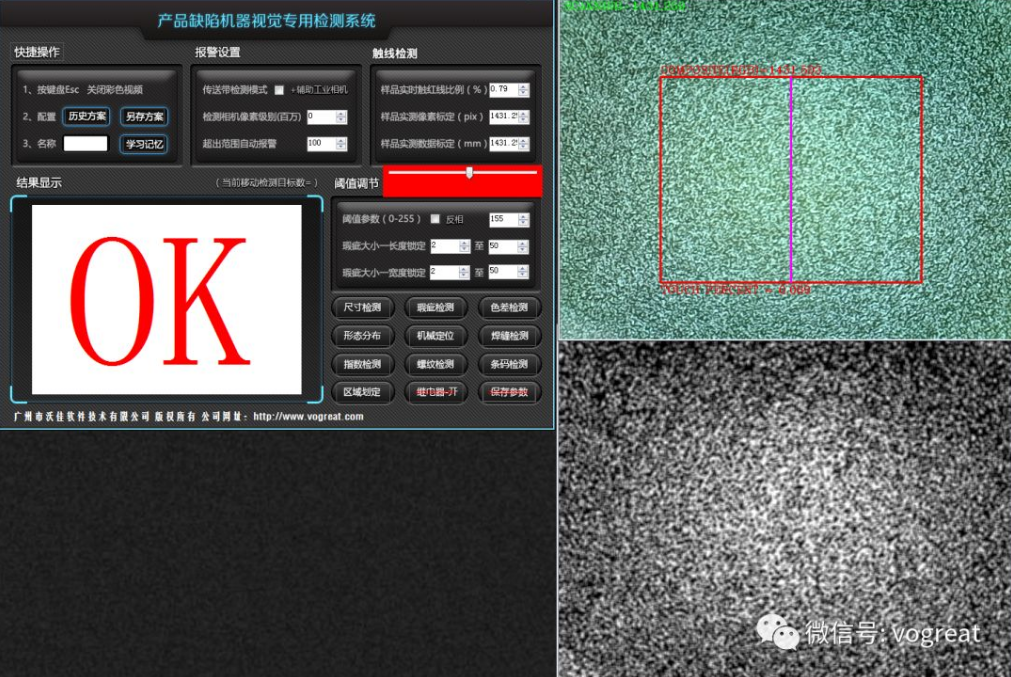Image resolution: width=1011 pixels, height=677 pixels.
Task: Start 焊缝检测 weld seam detection
Action: 510,336
